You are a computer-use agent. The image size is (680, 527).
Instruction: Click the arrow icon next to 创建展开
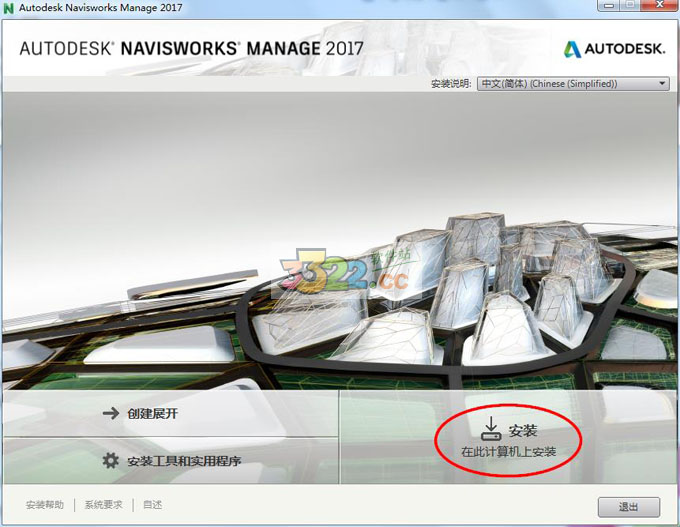tap(111, 413)
